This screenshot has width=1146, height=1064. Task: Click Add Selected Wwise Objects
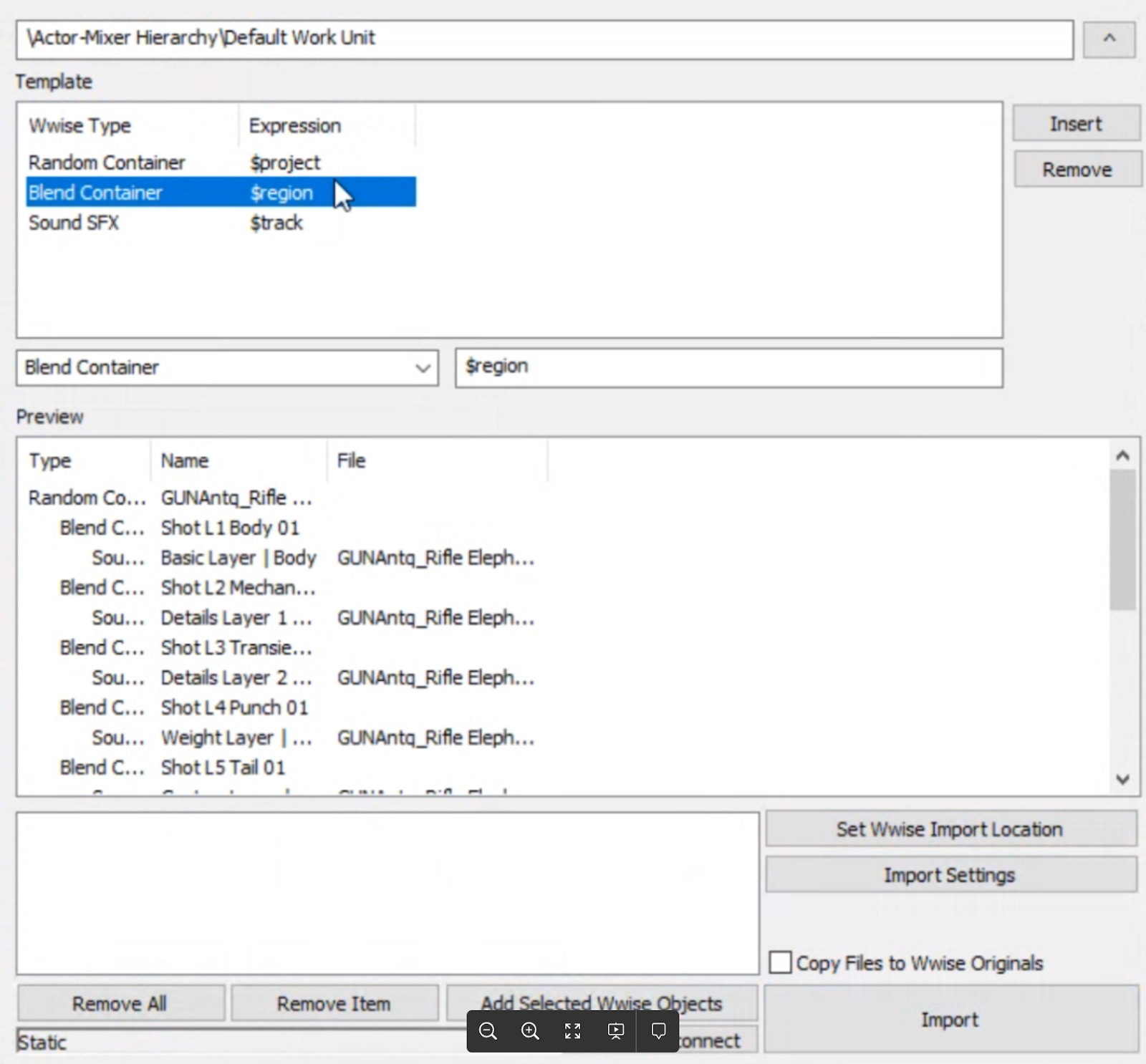602,1003
